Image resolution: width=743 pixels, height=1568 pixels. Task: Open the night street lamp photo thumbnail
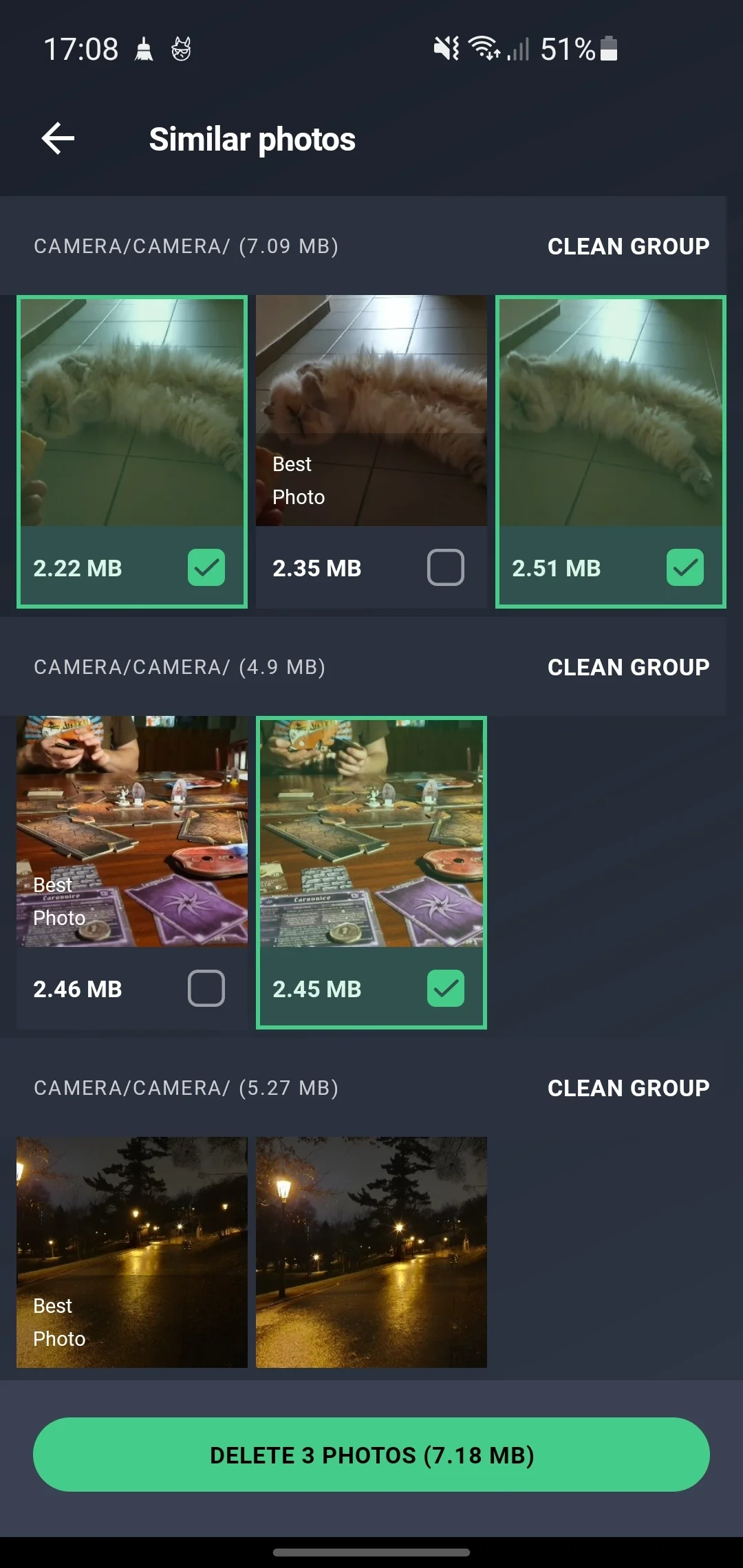(371, 1252)
